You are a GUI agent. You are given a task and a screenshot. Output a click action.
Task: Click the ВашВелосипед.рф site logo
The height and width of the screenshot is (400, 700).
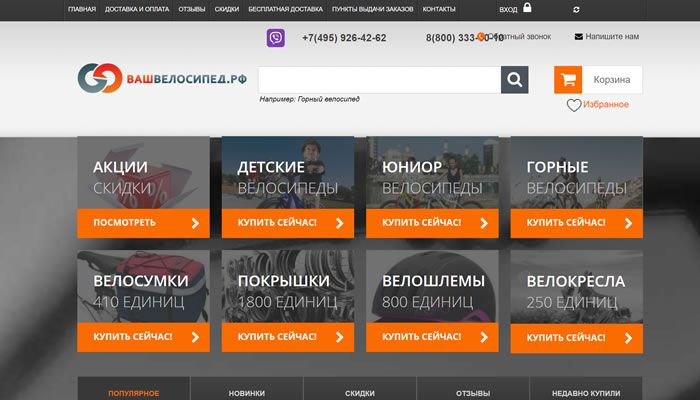[x=162, y=80]
